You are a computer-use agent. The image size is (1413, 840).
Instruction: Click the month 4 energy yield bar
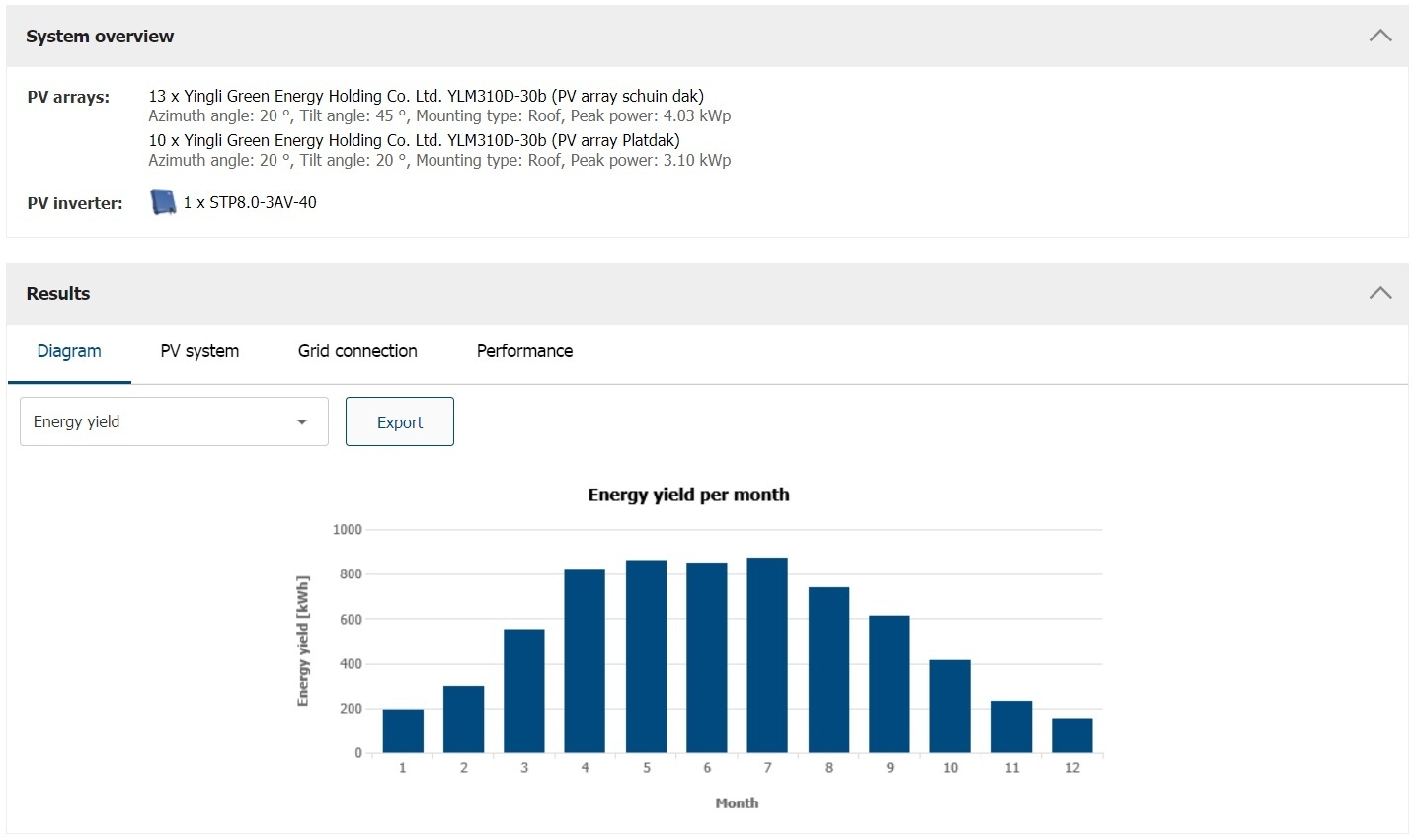pyautogui.click(x=585, y=661)
